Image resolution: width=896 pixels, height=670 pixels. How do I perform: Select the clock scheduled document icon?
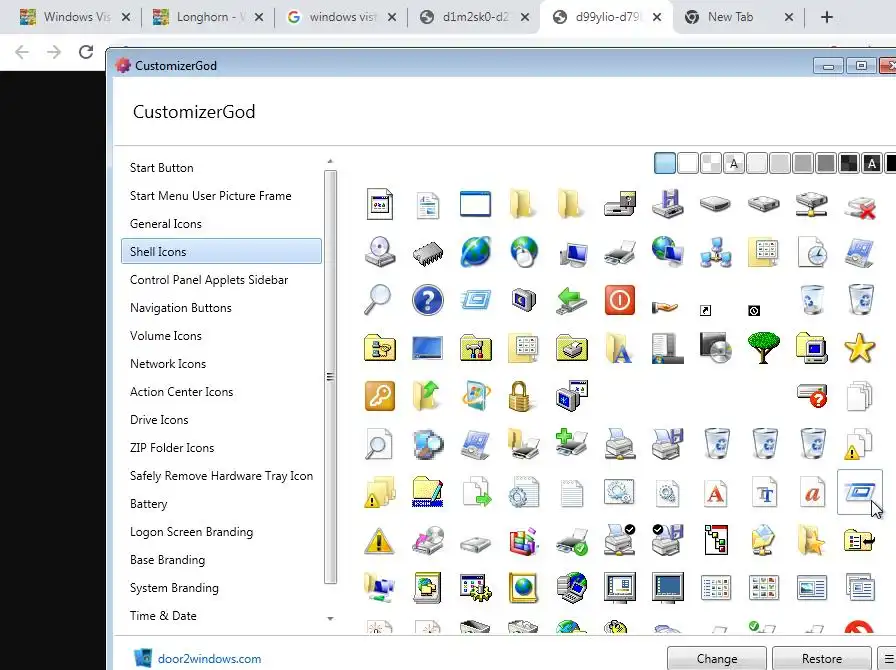click(813, 252)
